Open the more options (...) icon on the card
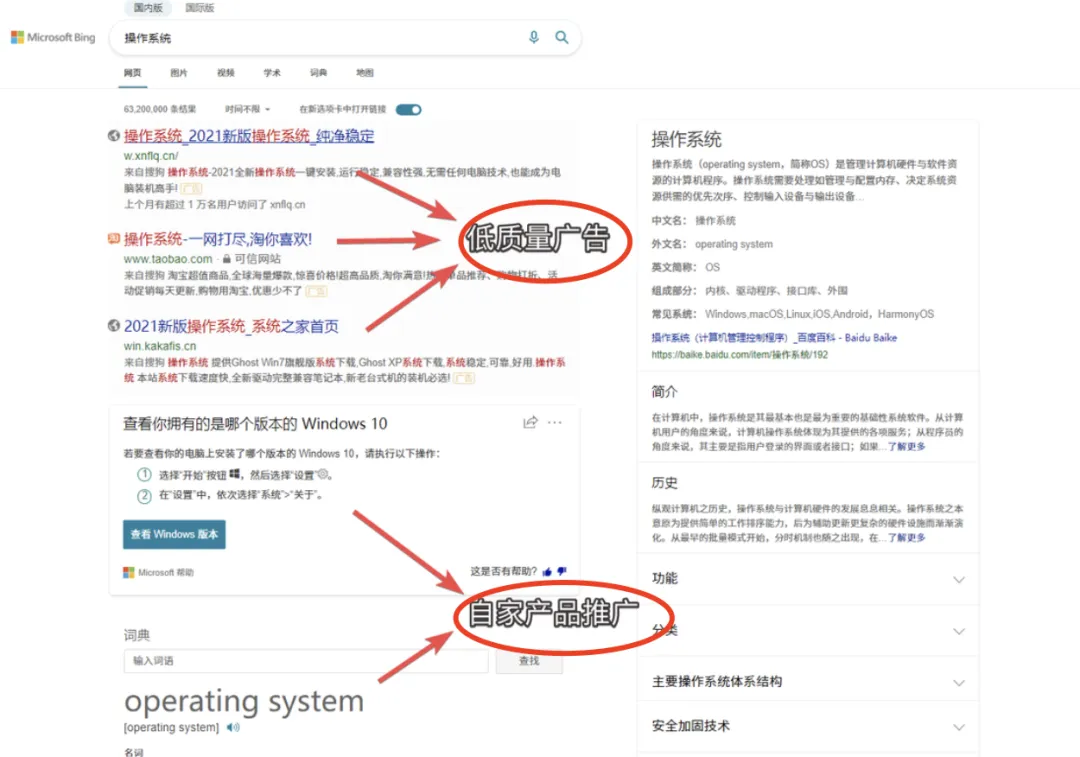The height and width of the screenshot is (757, 1080). (x=555, y=423)
